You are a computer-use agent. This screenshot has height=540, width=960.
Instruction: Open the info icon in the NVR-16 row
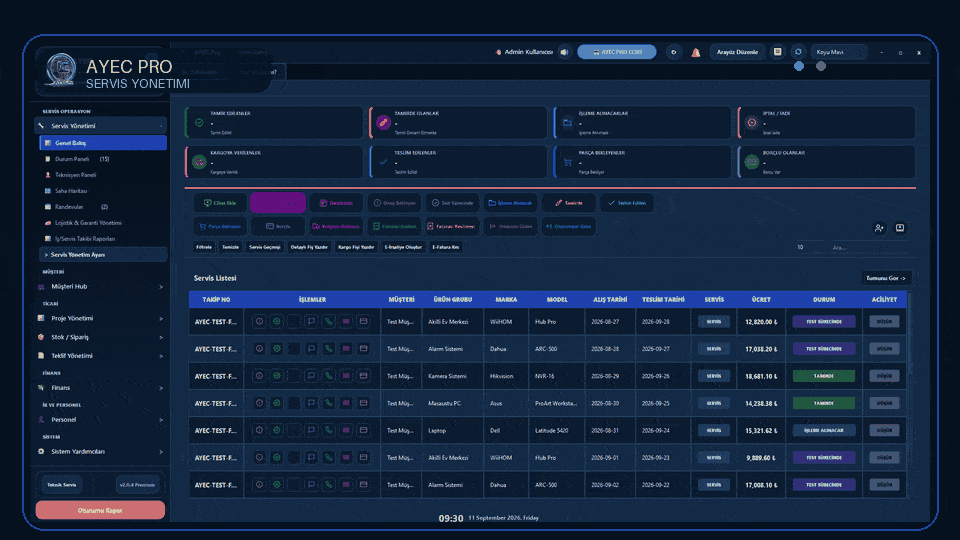(260, 376)
